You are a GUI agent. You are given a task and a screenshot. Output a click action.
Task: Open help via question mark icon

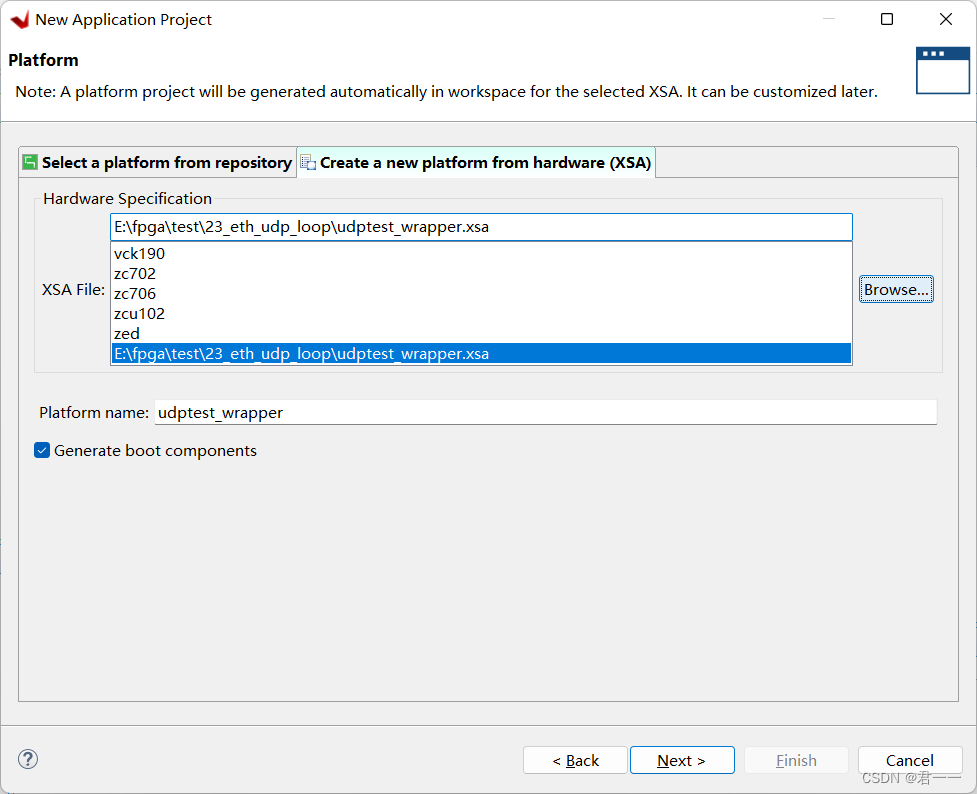[x=28, y=759]
